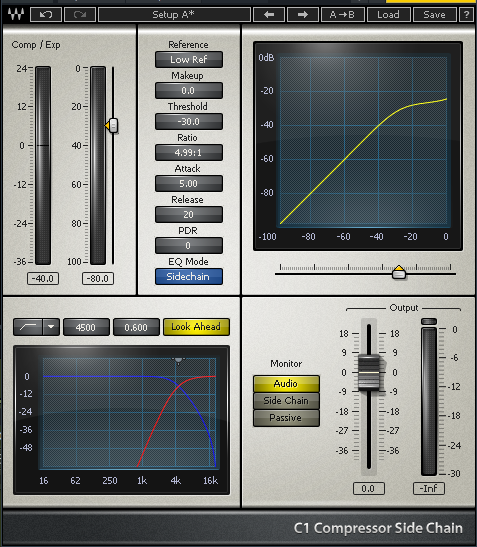Select Passive monitor mode

pos(286,418)
